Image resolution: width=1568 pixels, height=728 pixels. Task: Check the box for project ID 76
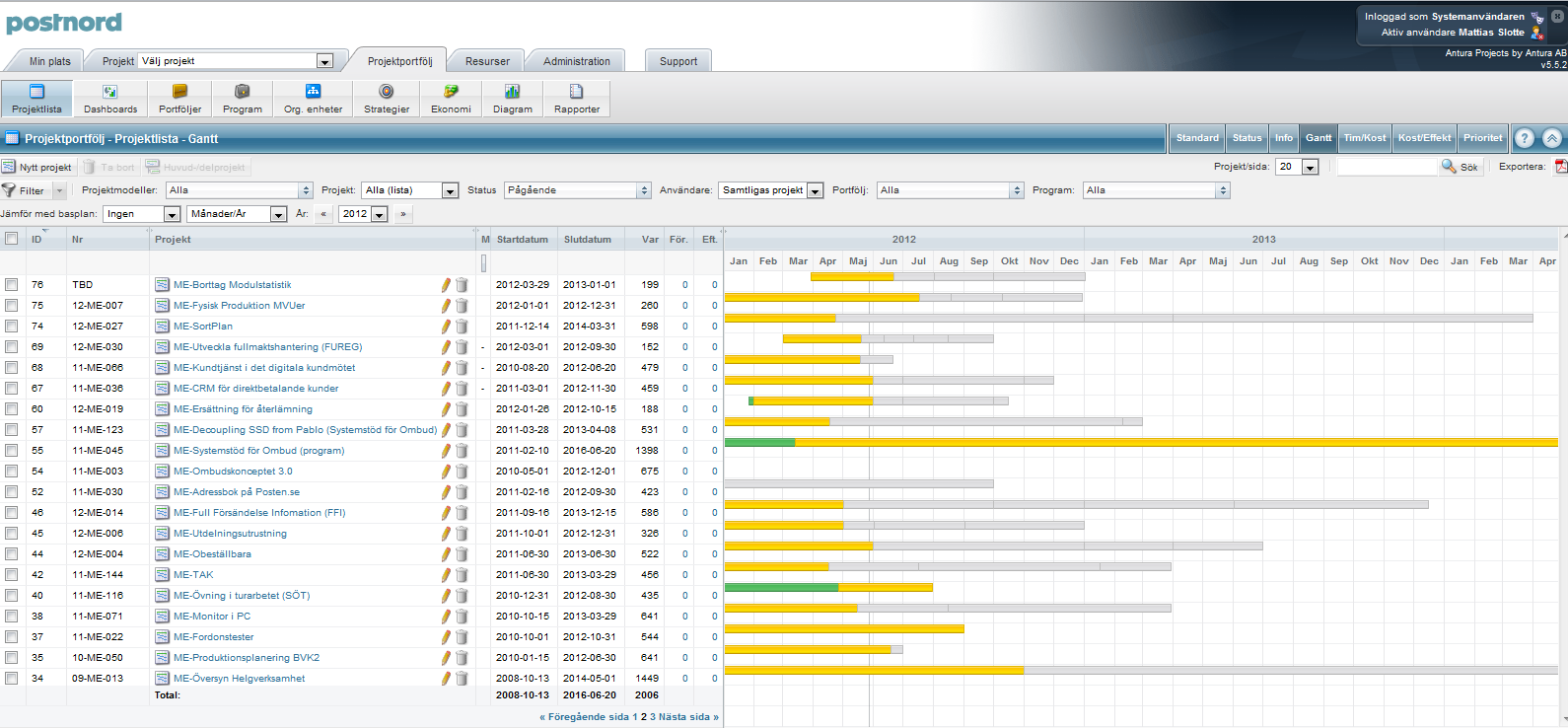coord(12,285)
